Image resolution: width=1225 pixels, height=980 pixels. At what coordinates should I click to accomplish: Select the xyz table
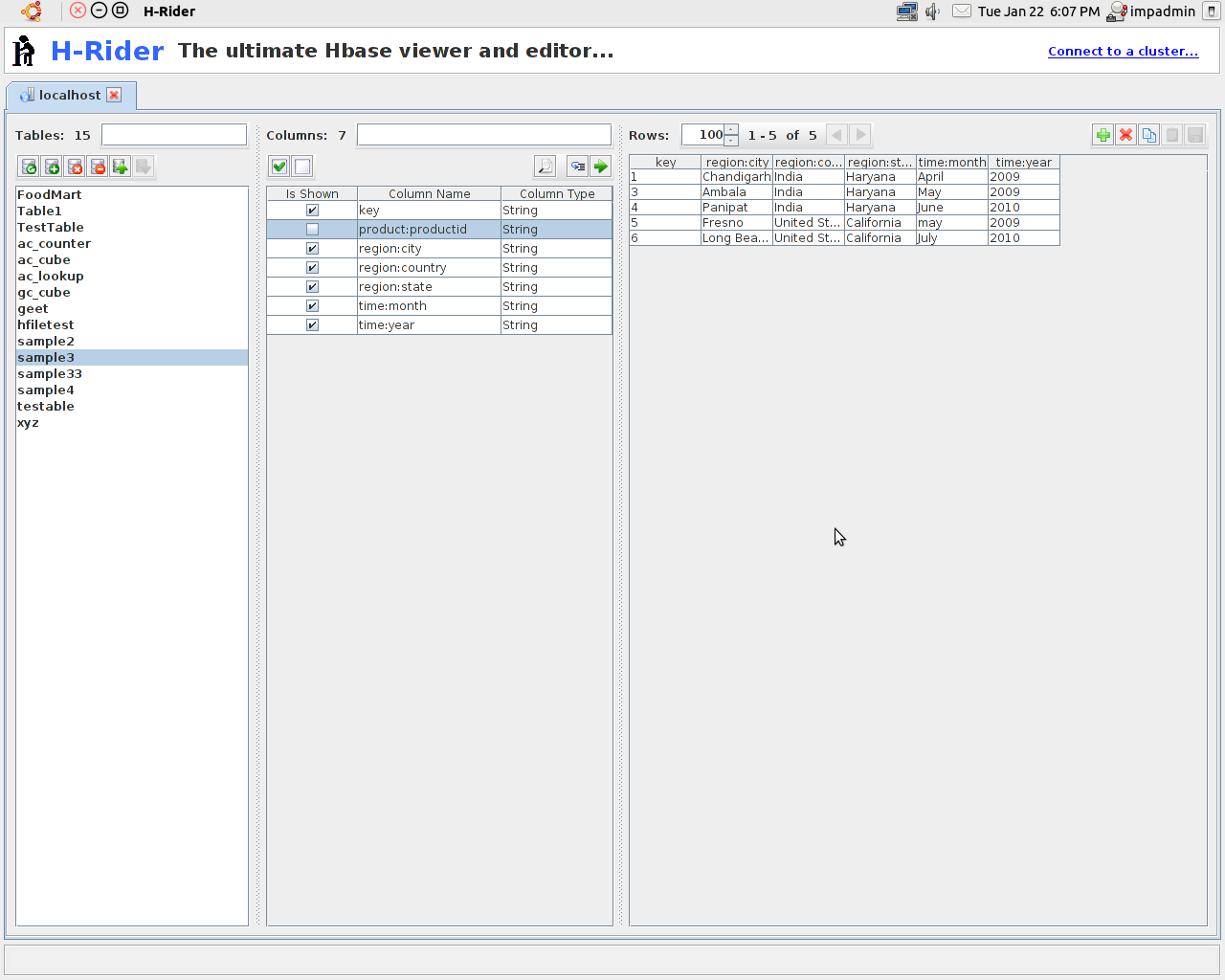click(132, 423)
